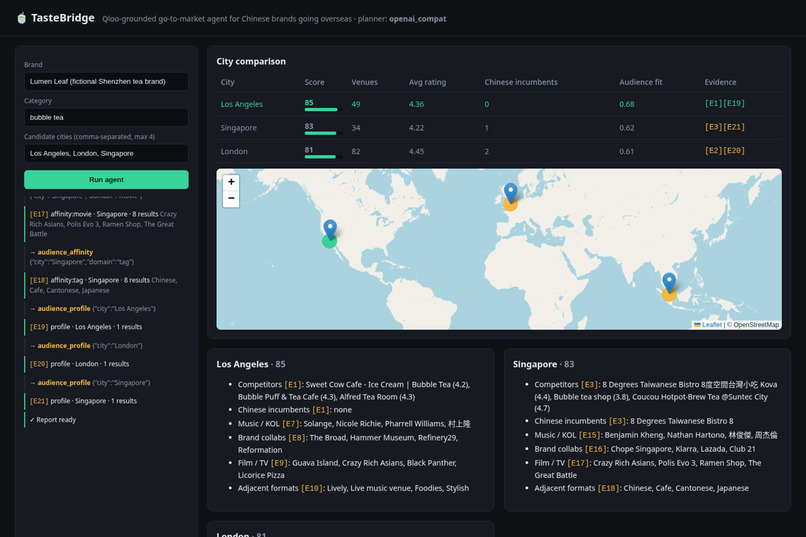Click the London score bar 81
Viewport: 806px width, 537px height.
point(322,156)
